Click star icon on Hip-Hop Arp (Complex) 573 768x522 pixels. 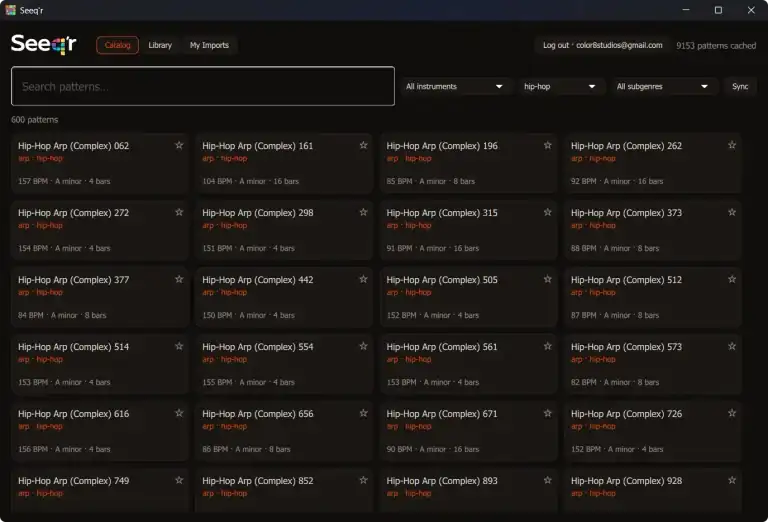pos(732,347)
